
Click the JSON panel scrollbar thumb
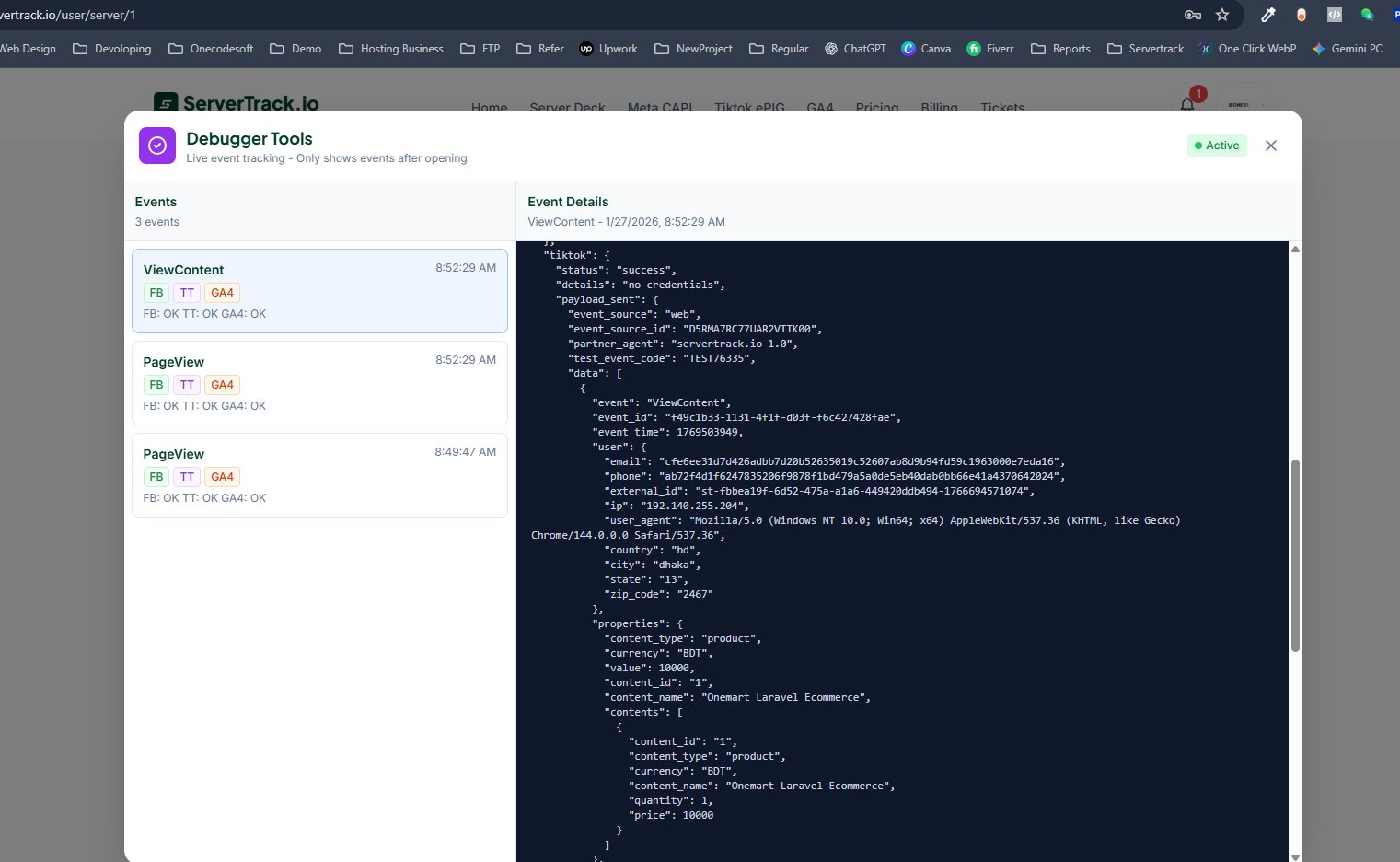click(x=1295, y=555)
